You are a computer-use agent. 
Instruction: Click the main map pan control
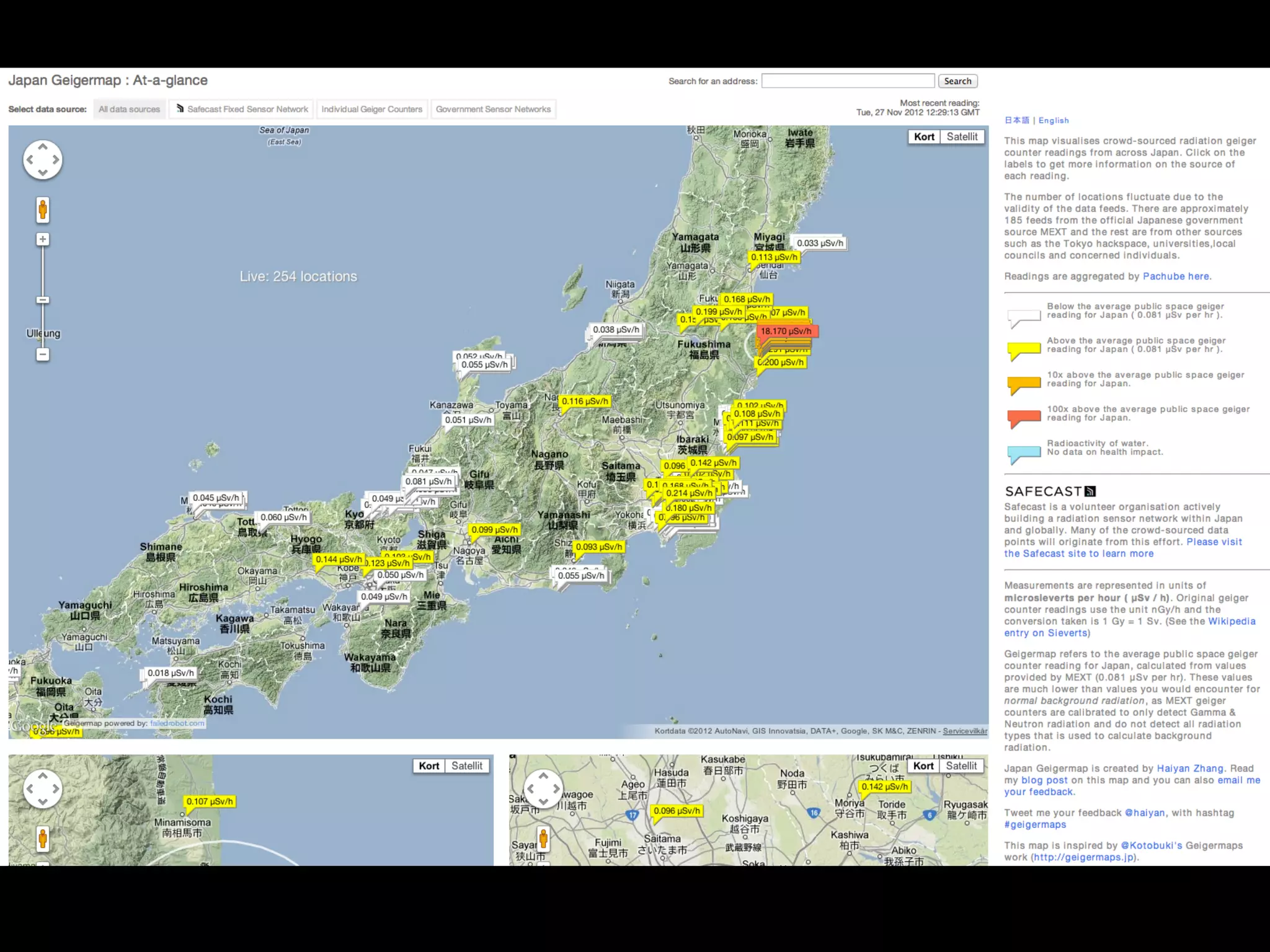click(42, 160)
